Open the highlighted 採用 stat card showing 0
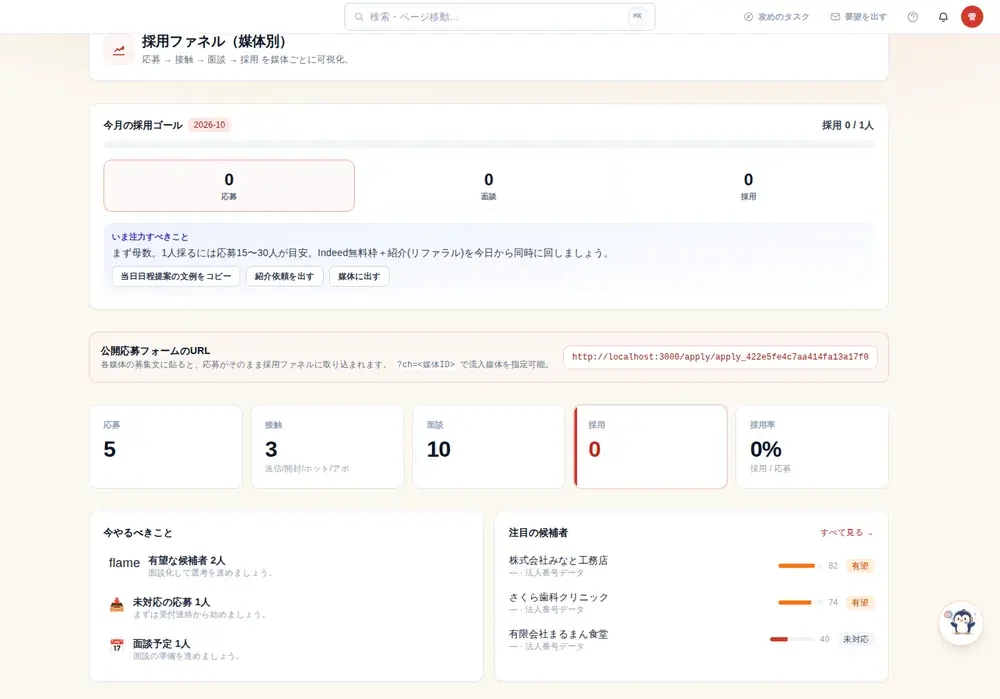This screenshot has width=1000, height=699. pos(651,447)
